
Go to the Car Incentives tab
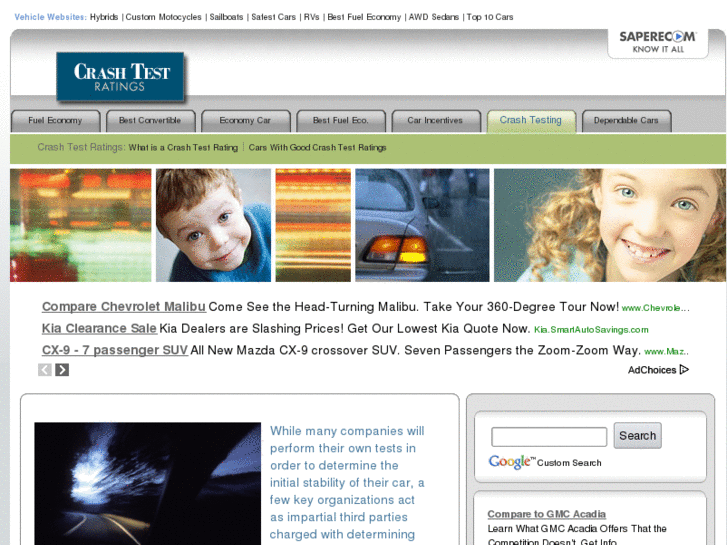tap(435, 121)
